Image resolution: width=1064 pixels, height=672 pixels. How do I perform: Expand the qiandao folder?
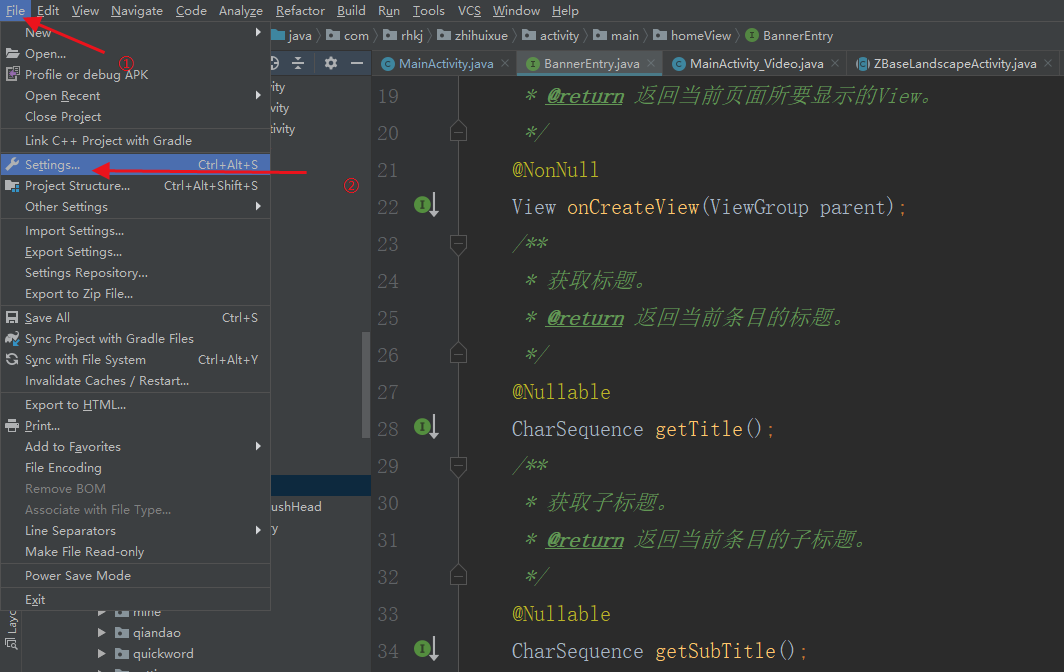102,633
